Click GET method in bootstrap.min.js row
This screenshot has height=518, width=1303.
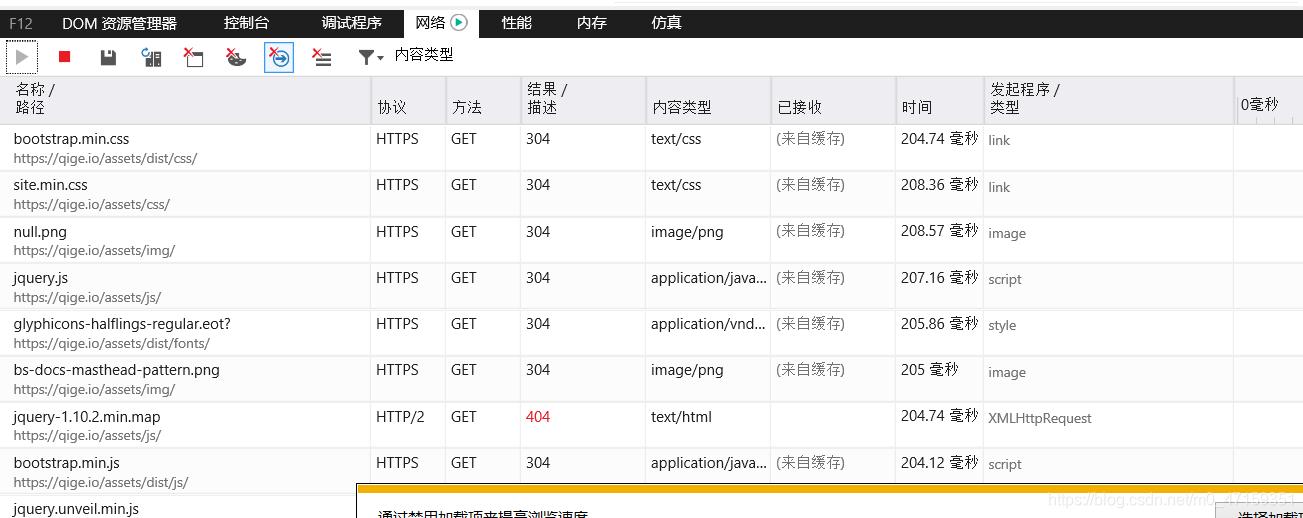pyautogui.click(x=464, y=462)
